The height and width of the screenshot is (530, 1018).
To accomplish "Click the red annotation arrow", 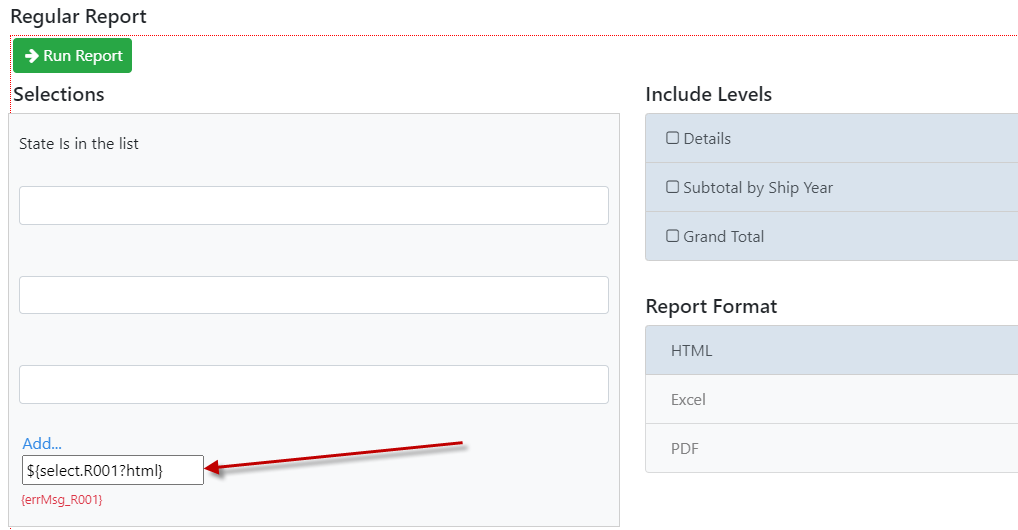I will point(338,455).
